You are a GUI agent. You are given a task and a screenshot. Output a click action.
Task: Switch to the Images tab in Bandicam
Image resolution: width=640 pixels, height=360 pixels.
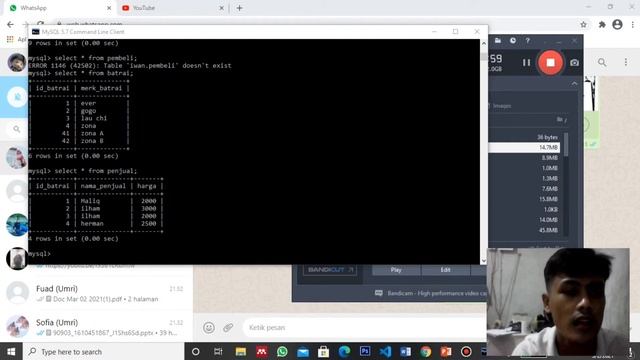[502, 106]
